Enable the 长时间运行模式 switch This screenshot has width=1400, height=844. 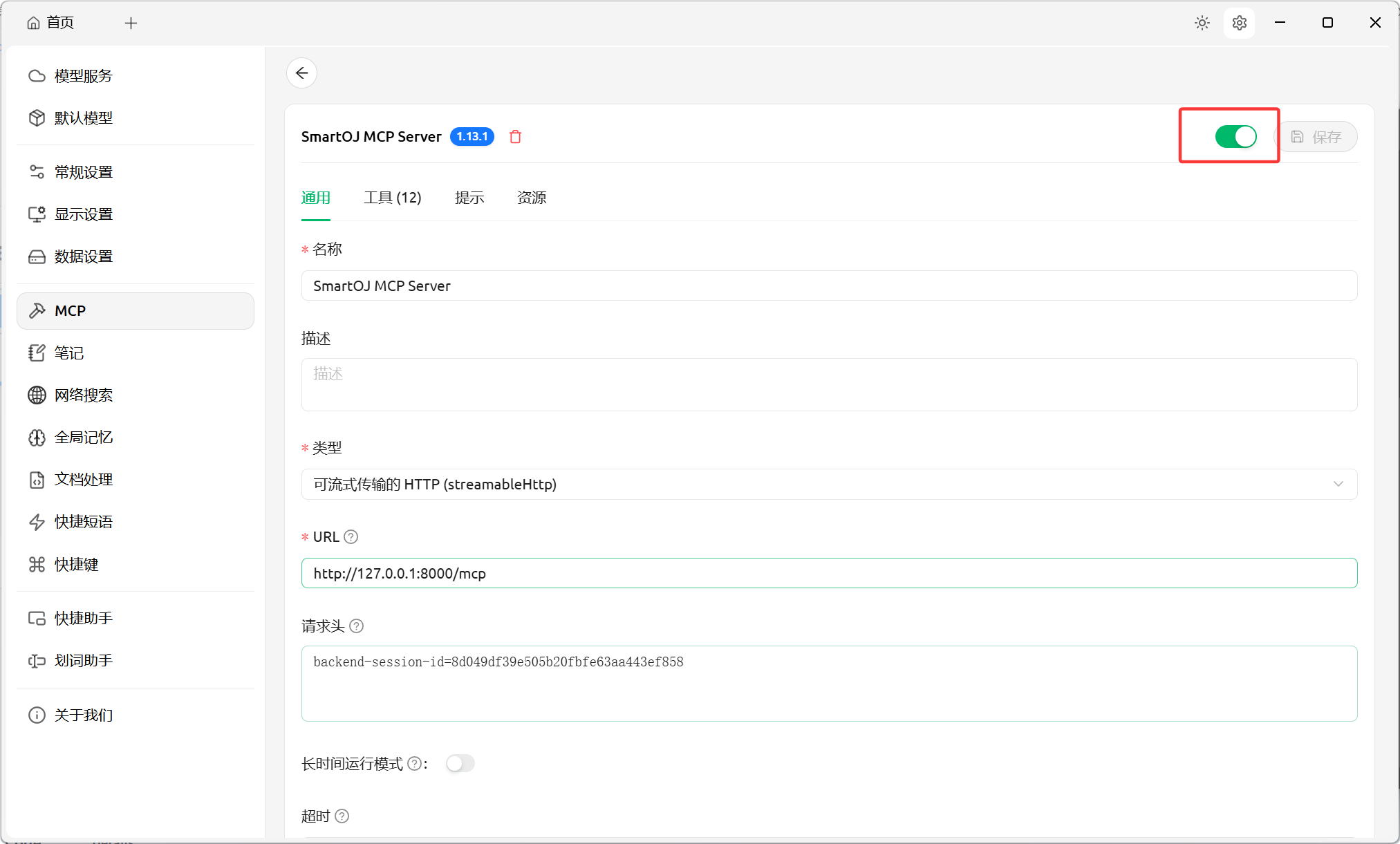tap(460, 764)
